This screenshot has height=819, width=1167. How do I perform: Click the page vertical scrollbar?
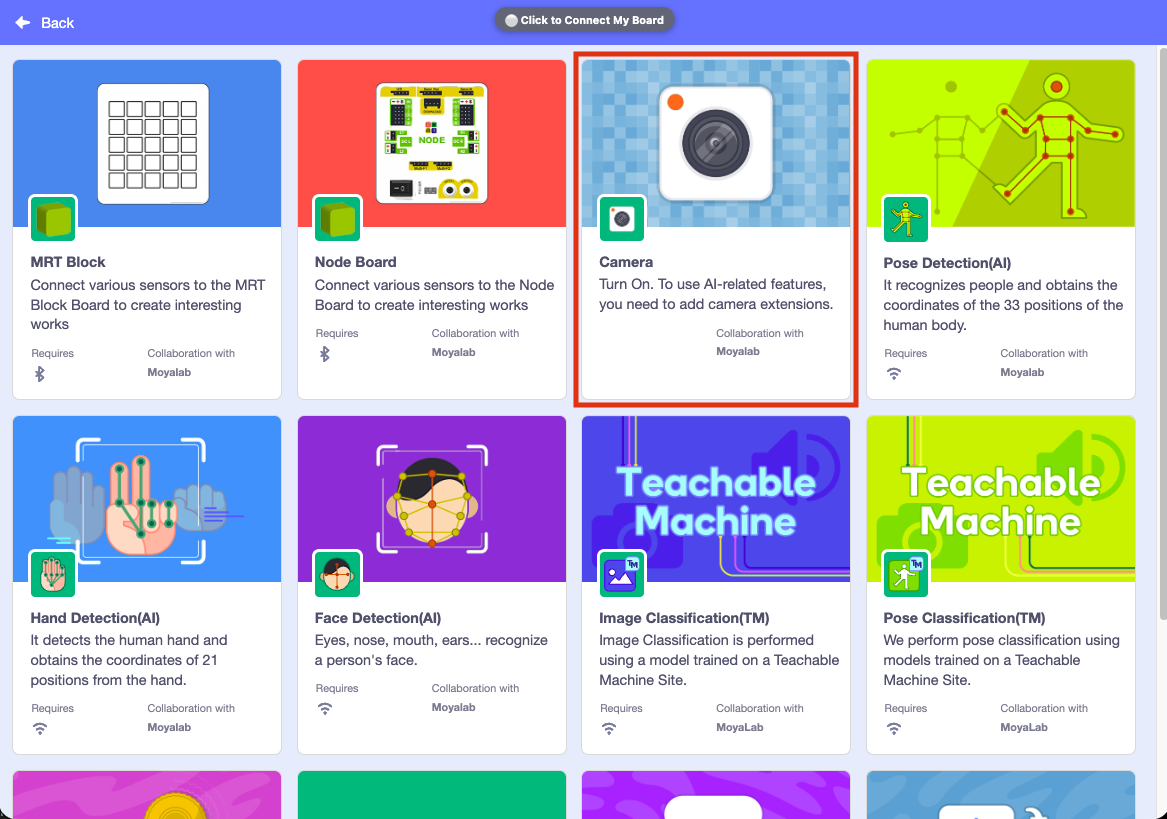(1163, 334)
